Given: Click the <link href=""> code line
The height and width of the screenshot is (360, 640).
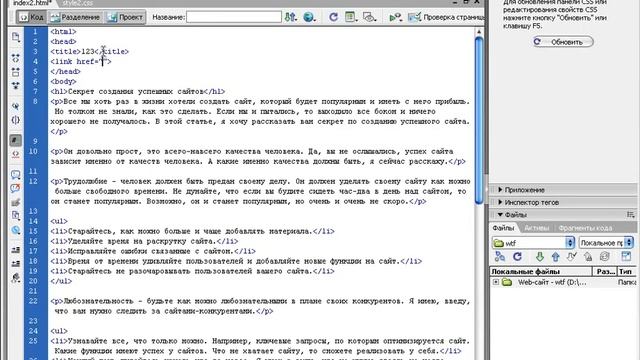Looking at the screenshot, I should [81, 62].
